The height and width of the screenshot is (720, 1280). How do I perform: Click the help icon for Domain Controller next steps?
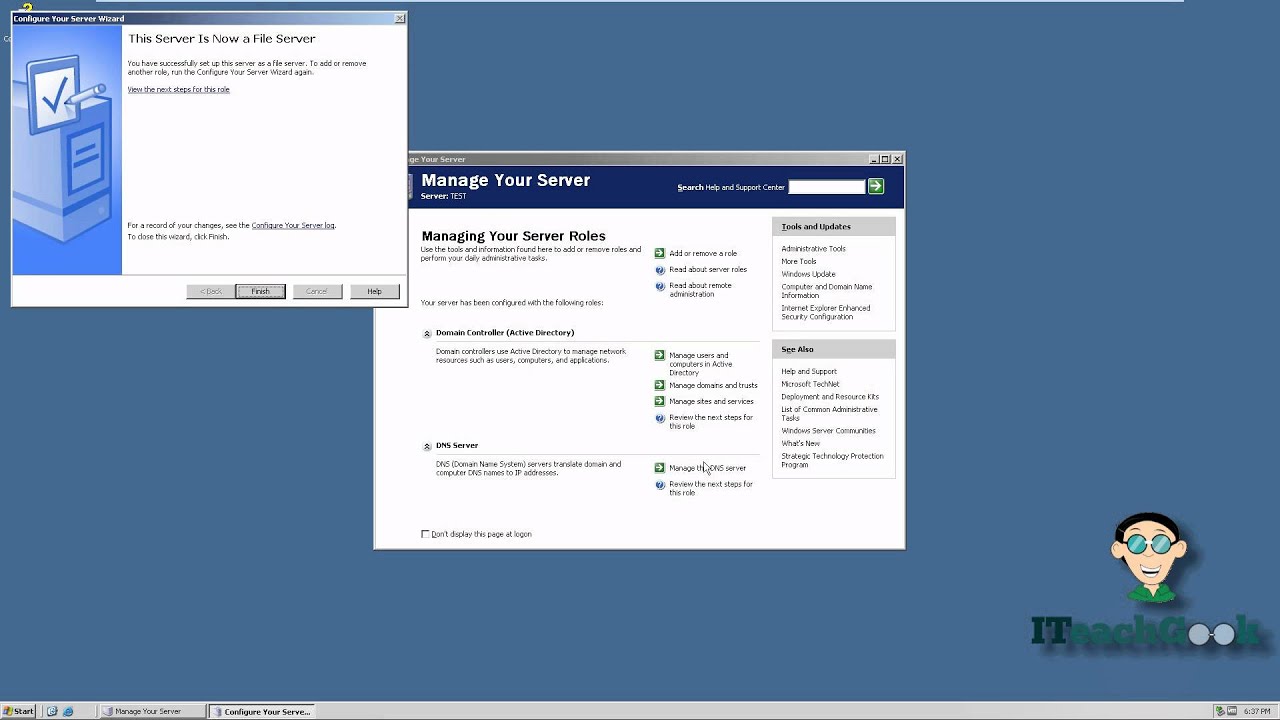pos(659,418)
